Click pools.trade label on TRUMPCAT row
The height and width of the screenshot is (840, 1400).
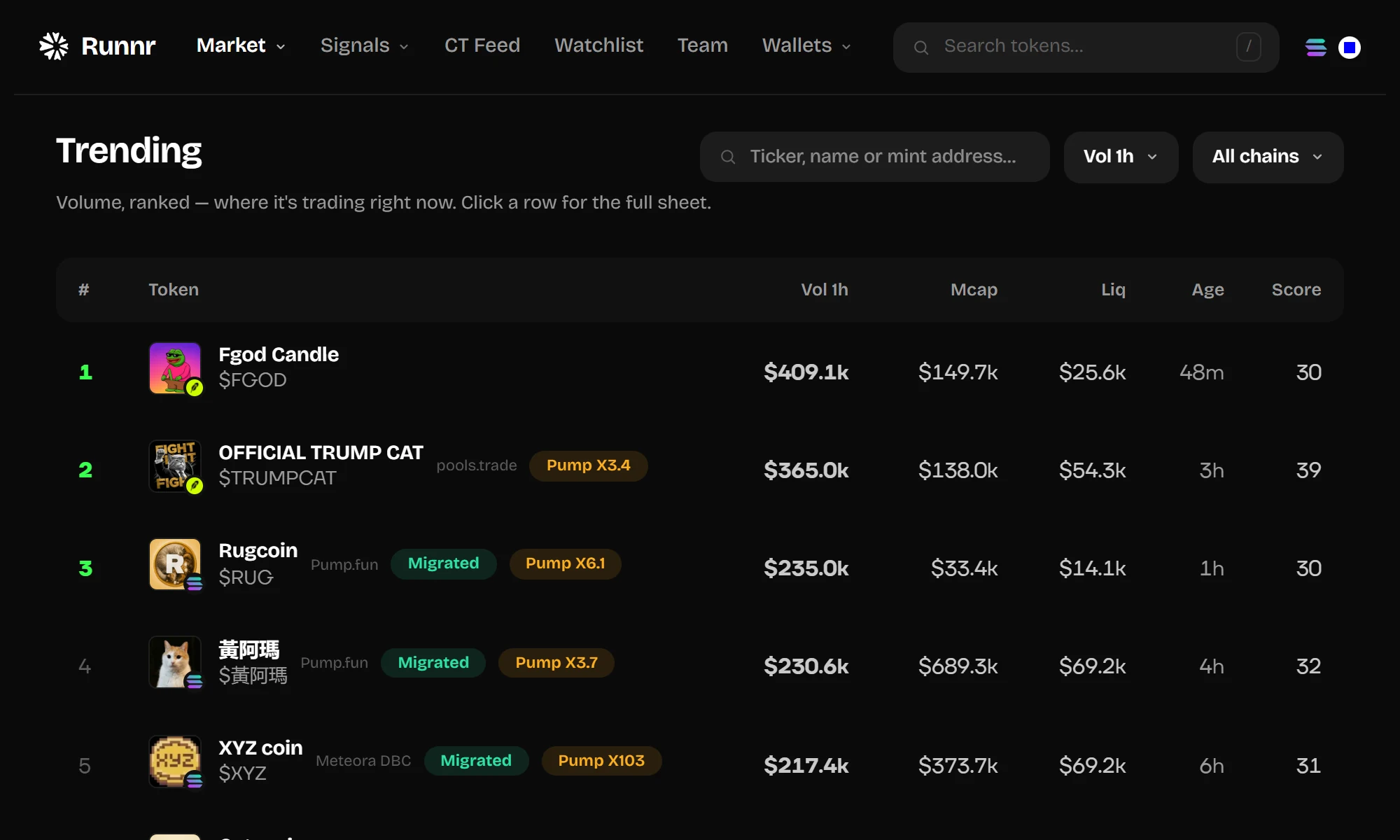(477, 465)
